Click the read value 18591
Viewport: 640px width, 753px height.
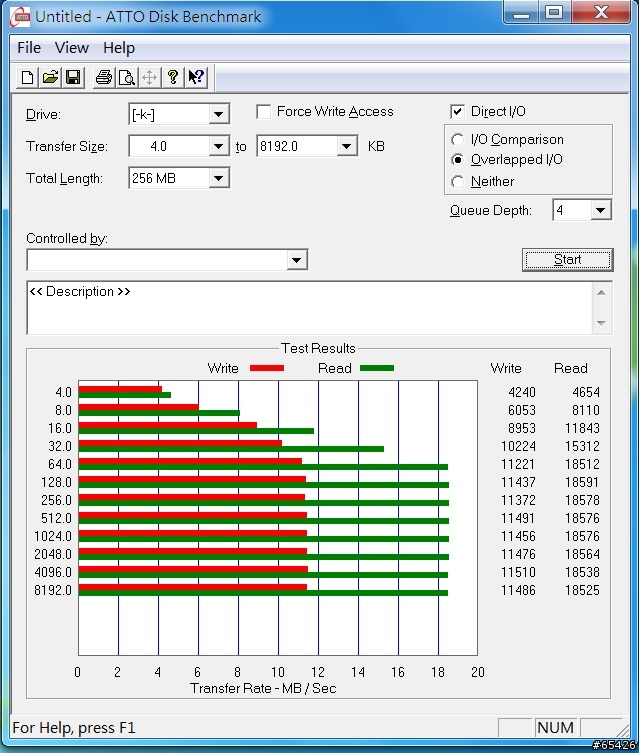coord(582,482)
